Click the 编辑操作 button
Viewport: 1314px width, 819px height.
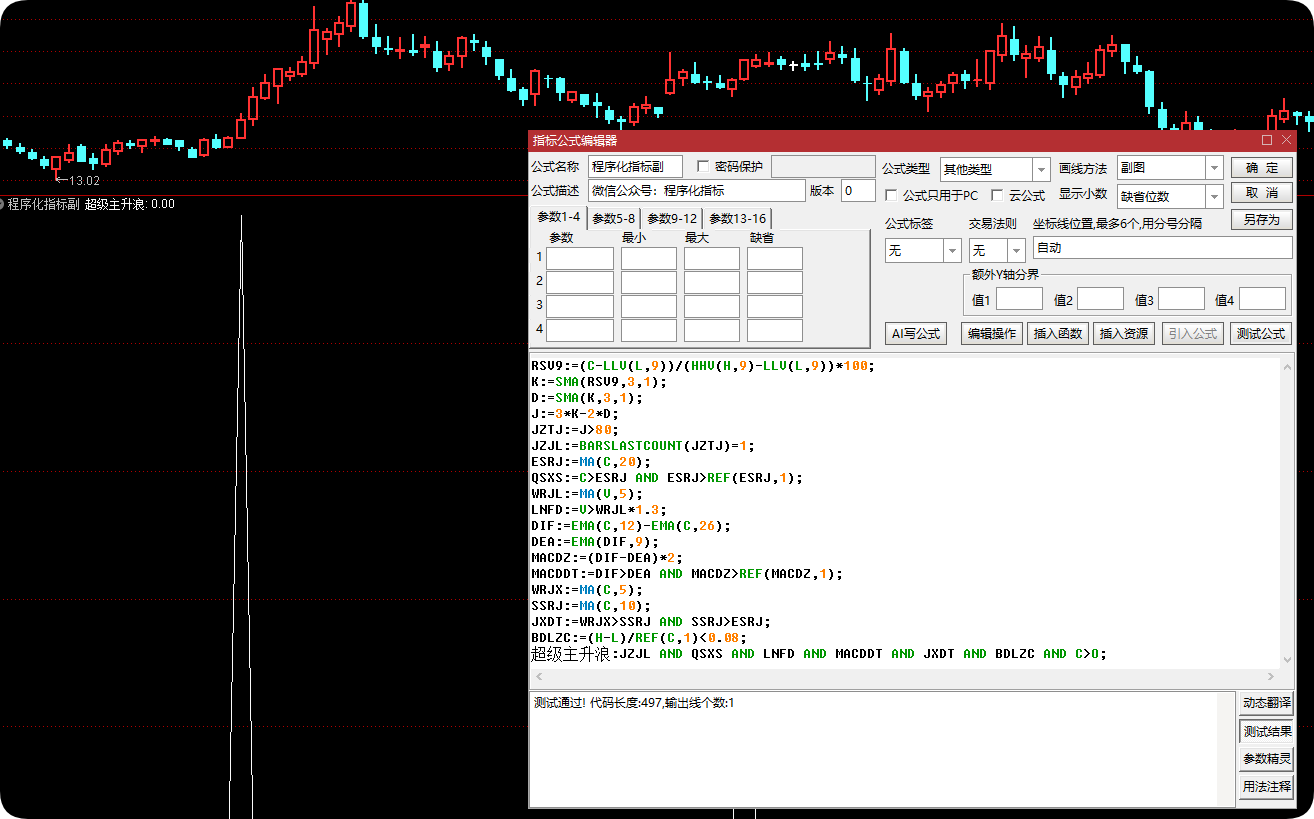[991, 333]
